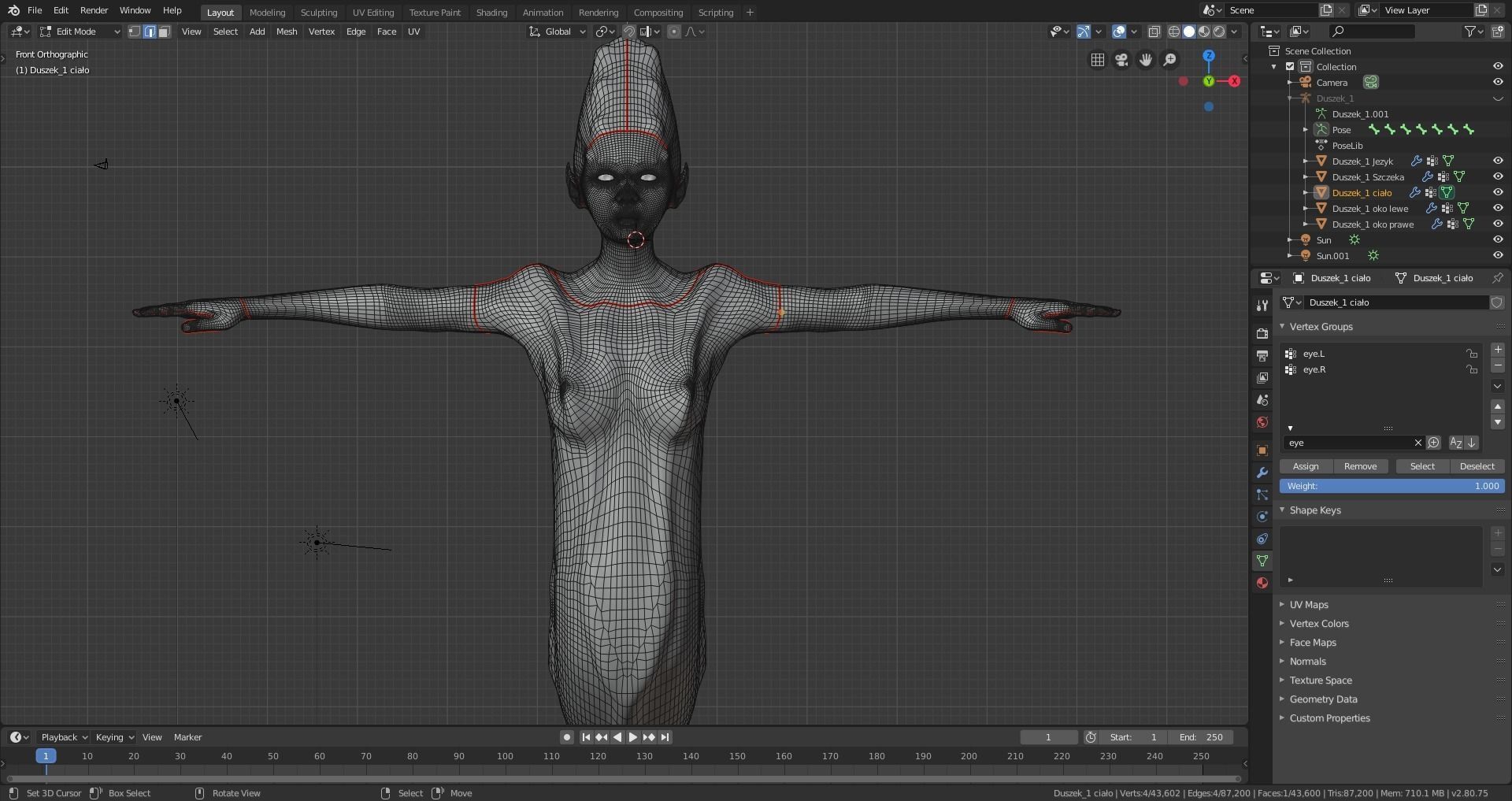Click the Deselect button

(x=1477, y=466)
